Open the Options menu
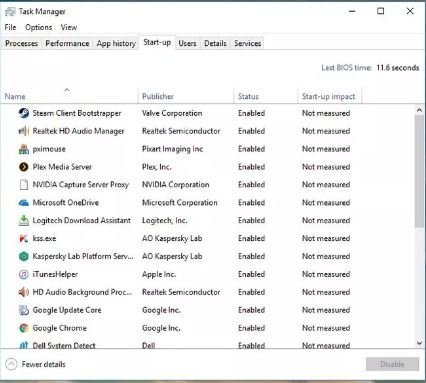The height and width of the screenshot is (383, 426). click(x=39, y=27)
